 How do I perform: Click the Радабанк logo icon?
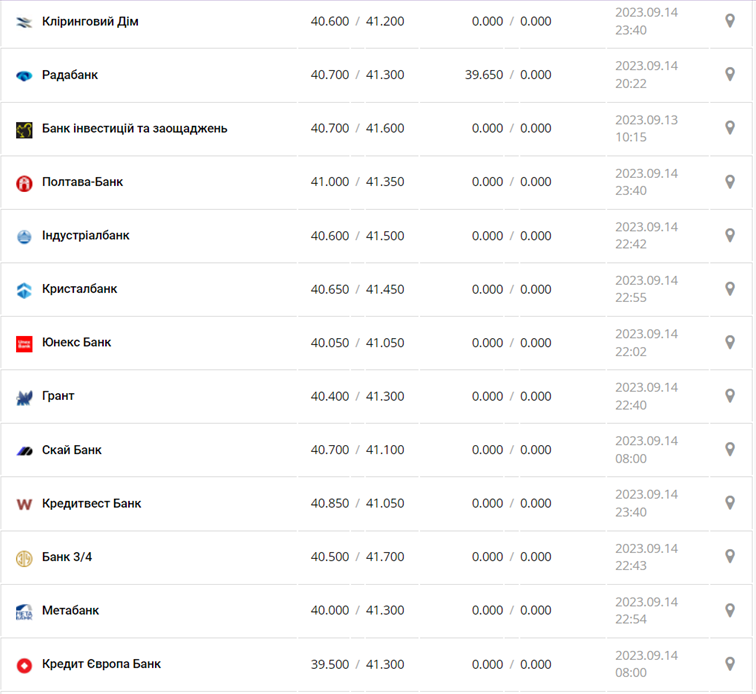coord(24,76)
